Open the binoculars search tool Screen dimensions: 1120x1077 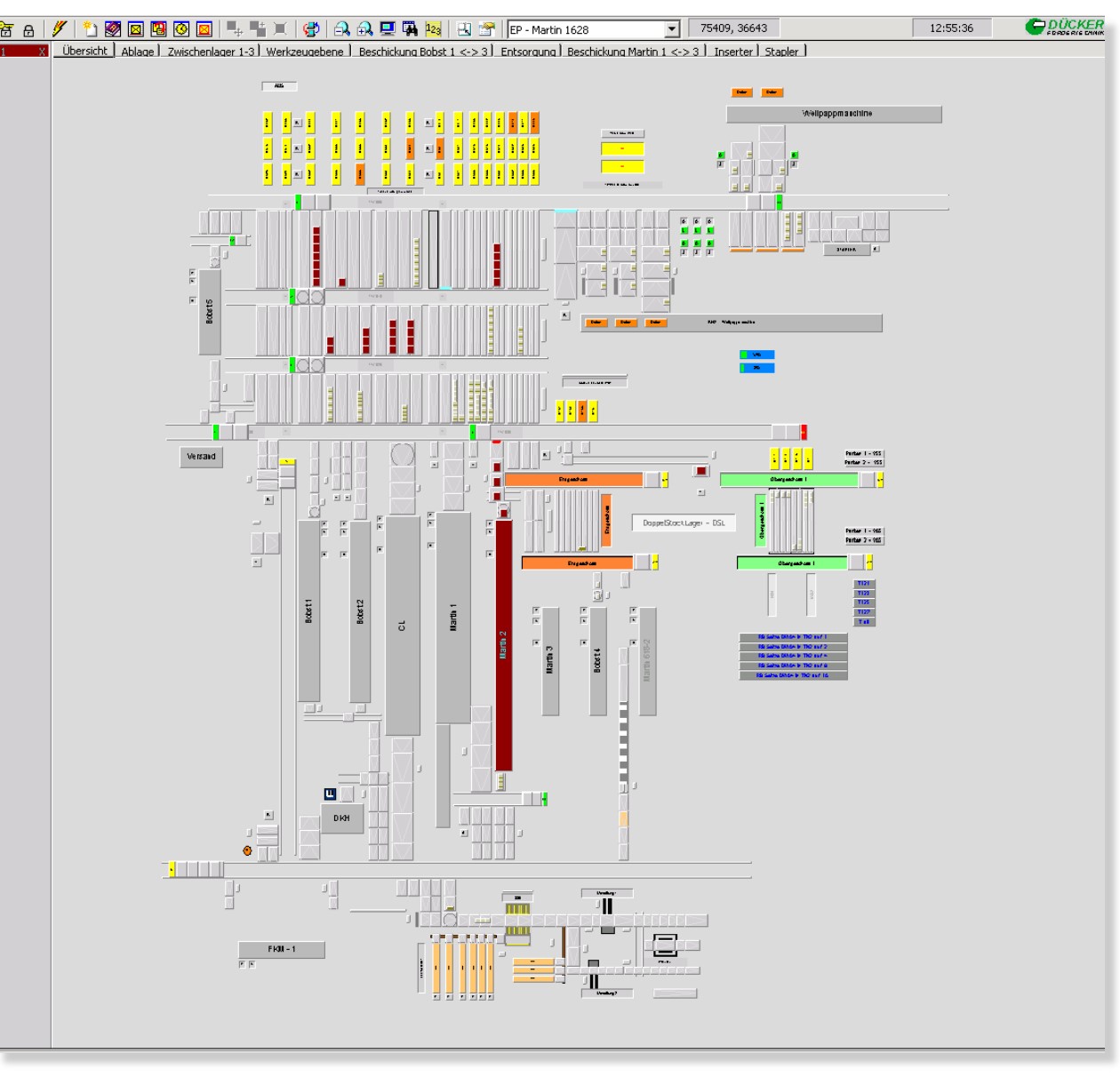click(x=410, y=28)
